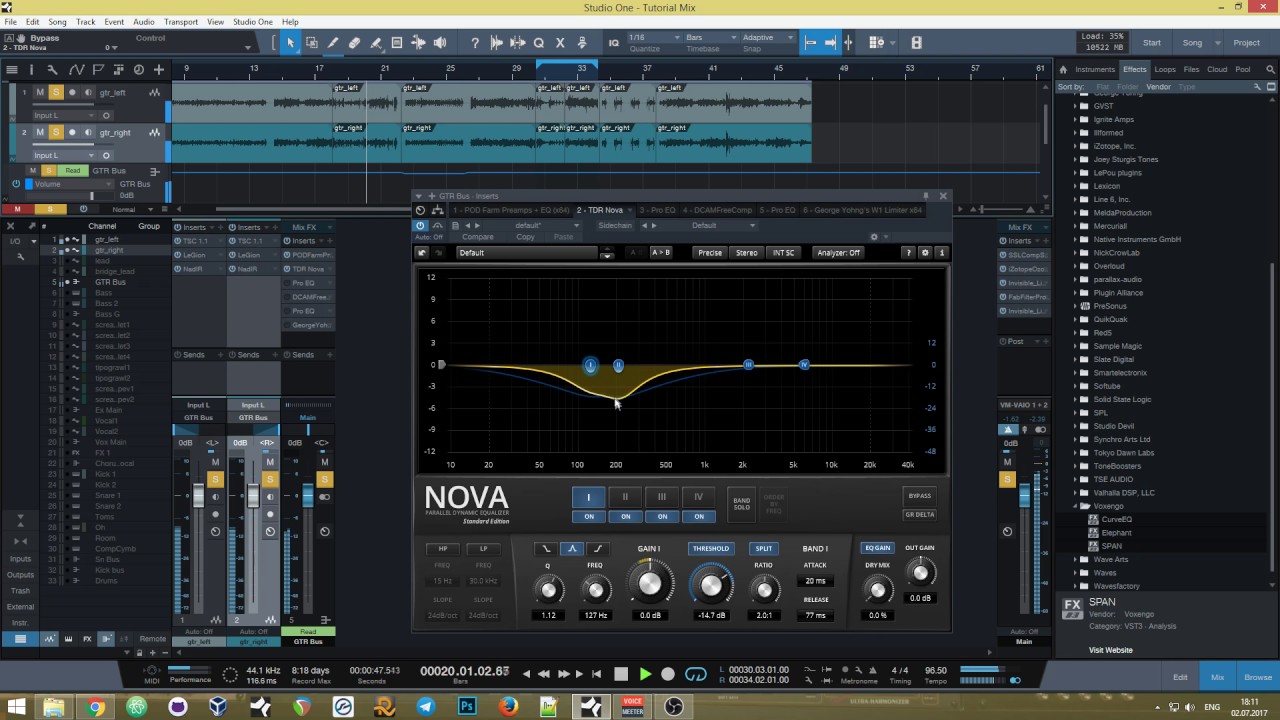Click the A > B copy button
The height and width of the screenshot is (720, 1280).
pyautogui.click(x=661, y=253)
